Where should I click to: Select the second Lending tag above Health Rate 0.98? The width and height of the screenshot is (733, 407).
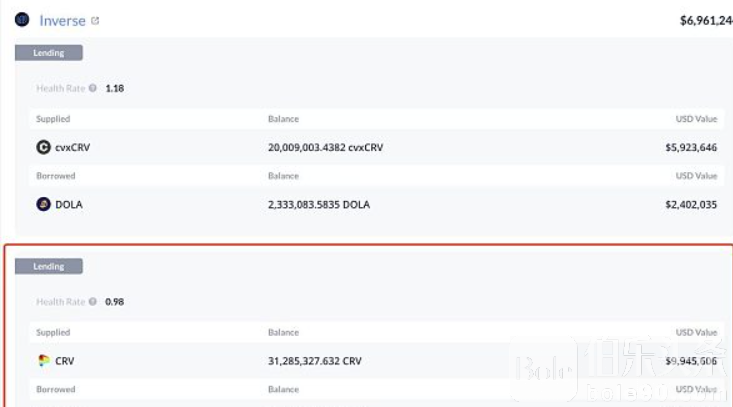pyautogui.click(x=49, y=266)
